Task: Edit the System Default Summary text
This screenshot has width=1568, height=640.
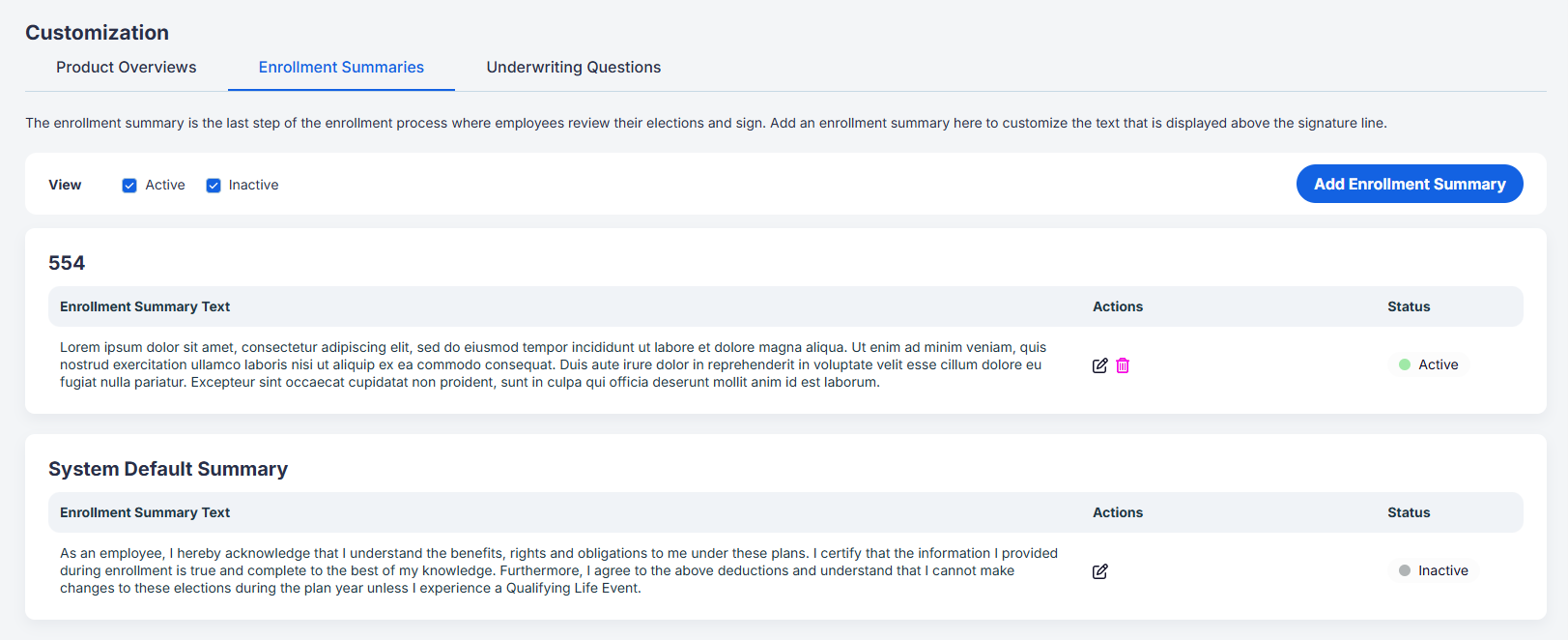Action: 1099,571
